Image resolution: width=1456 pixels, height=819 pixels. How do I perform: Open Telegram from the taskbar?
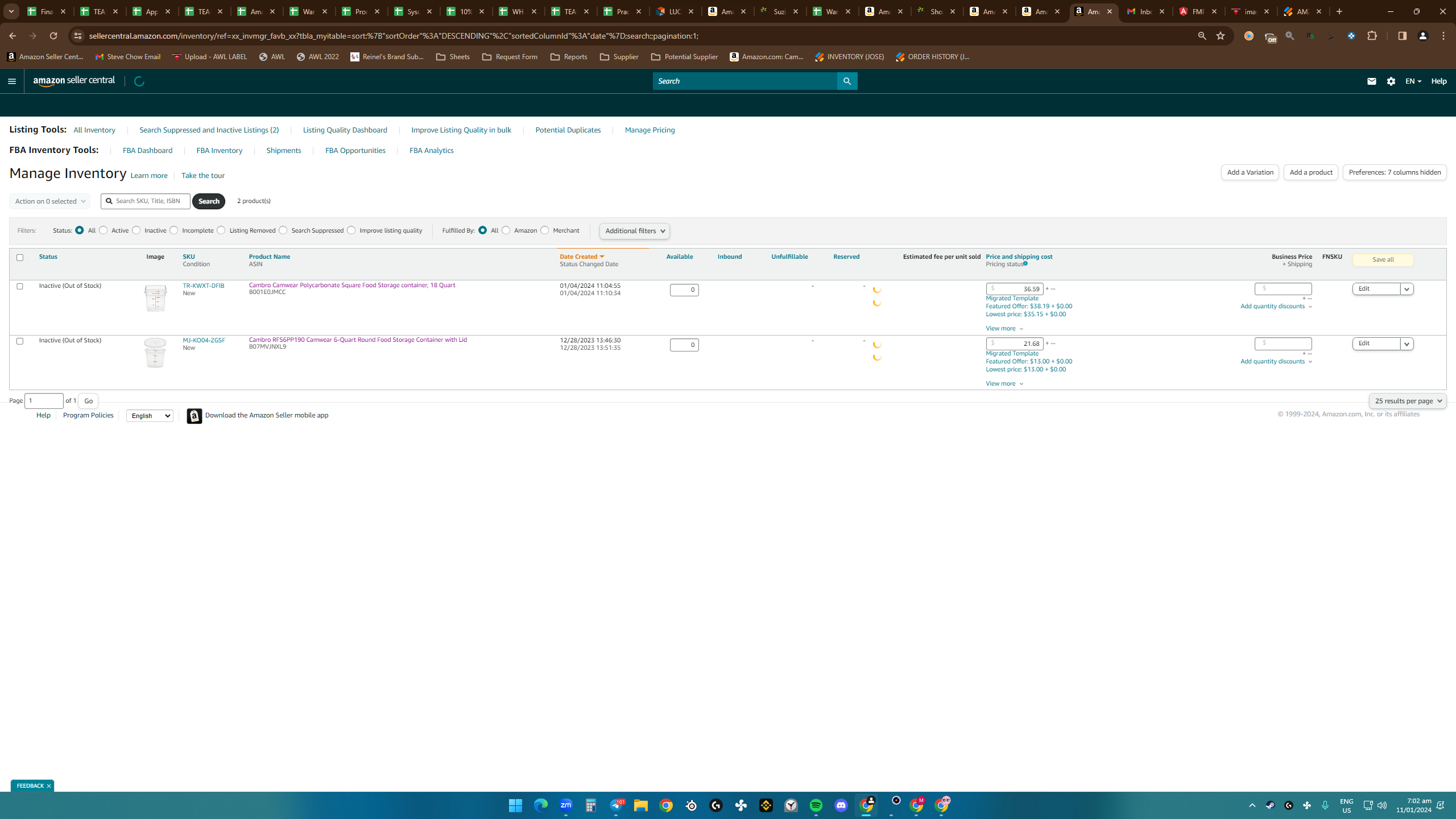point(616,805)
